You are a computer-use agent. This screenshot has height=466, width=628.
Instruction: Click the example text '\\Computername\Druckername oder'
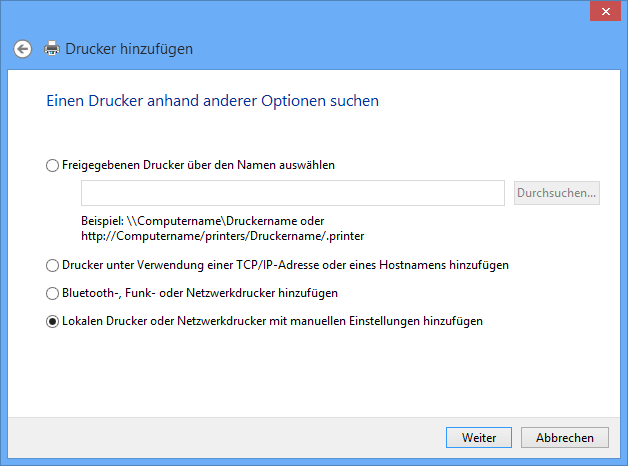[225, 221]
